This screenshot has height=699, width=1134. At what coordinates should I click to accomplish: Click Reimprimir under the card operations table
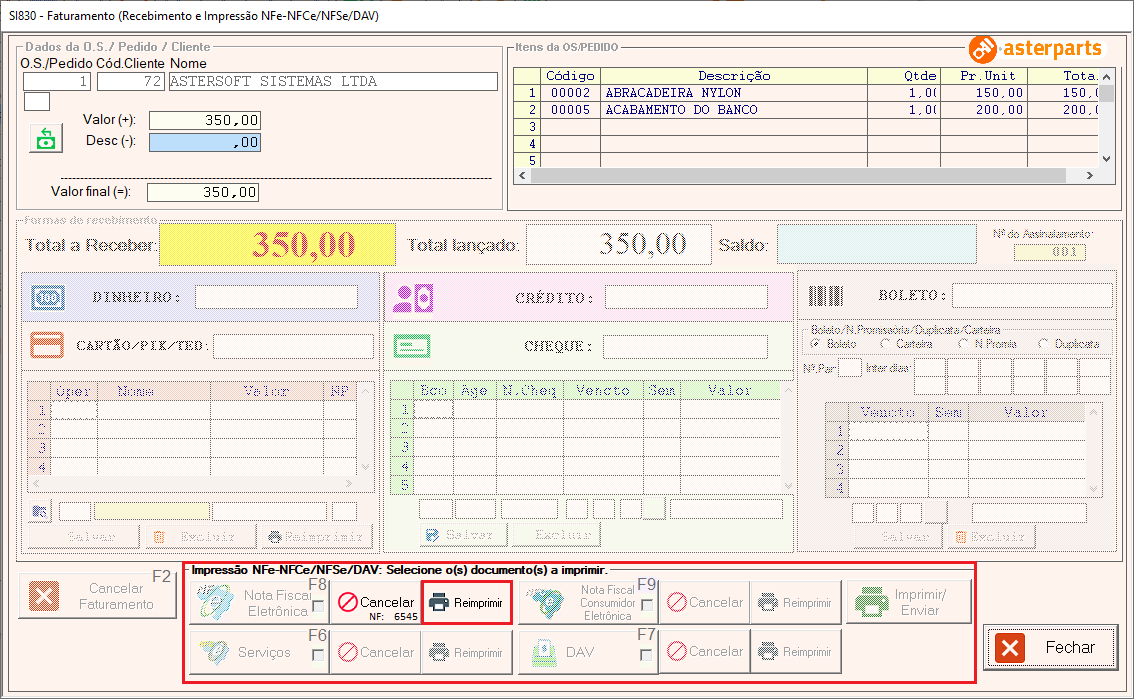coord(317,536)
